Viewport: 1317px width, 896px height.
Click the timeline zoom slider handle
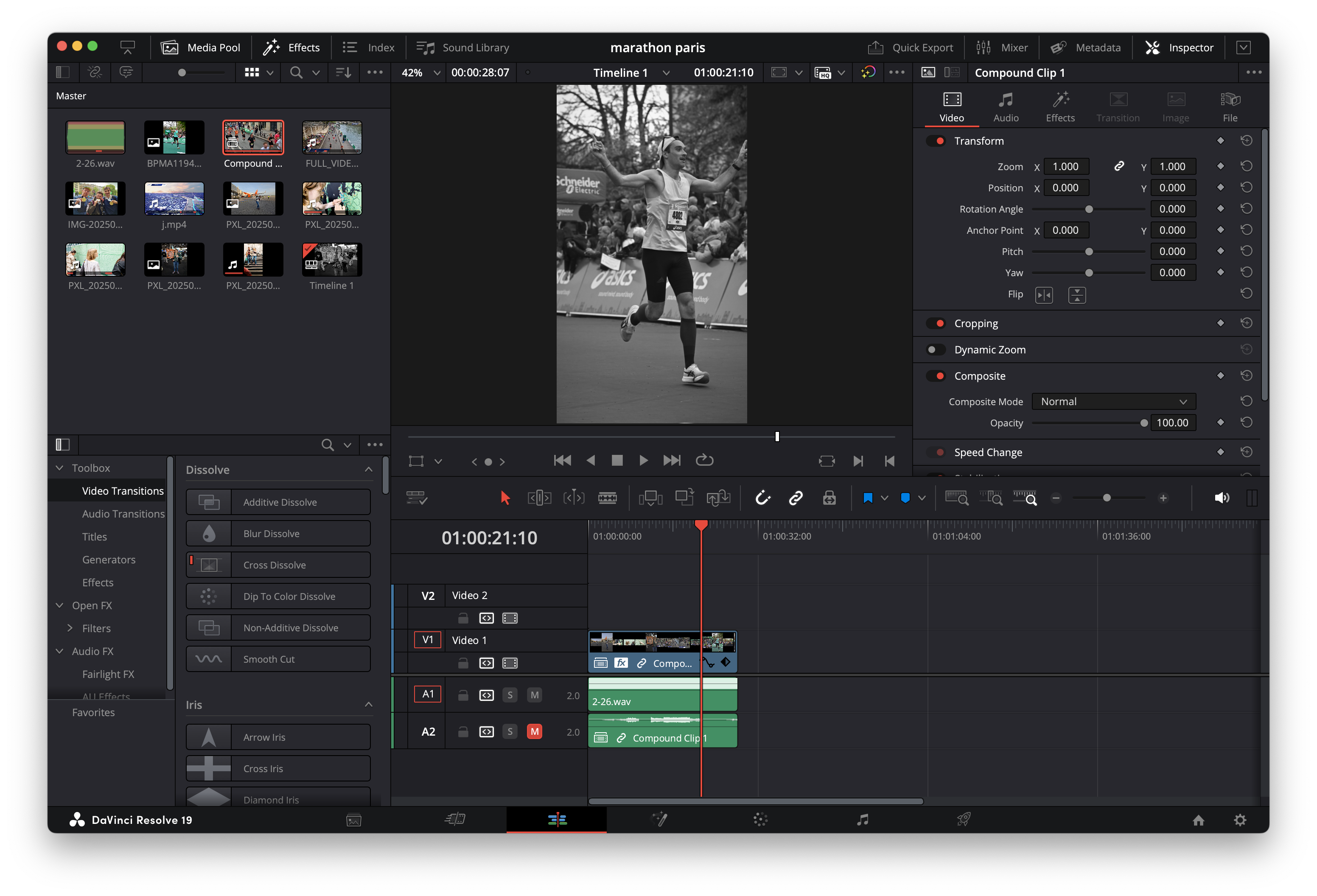coord(1106,498)
